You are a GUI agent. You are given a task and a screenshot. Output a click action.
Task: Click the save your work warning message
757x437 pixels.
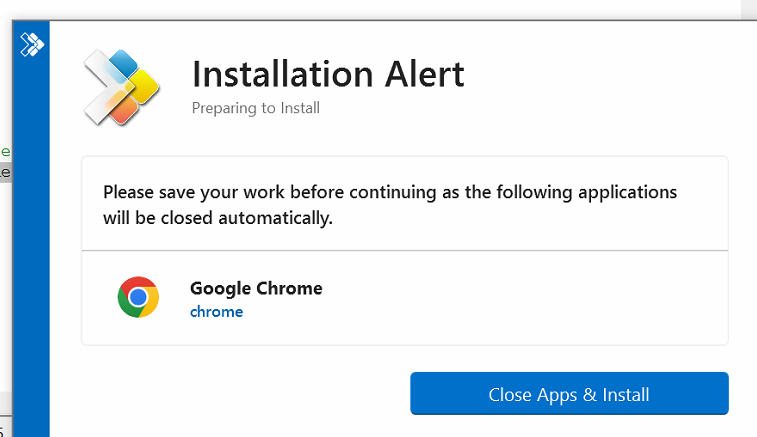(x=390, y=205)
